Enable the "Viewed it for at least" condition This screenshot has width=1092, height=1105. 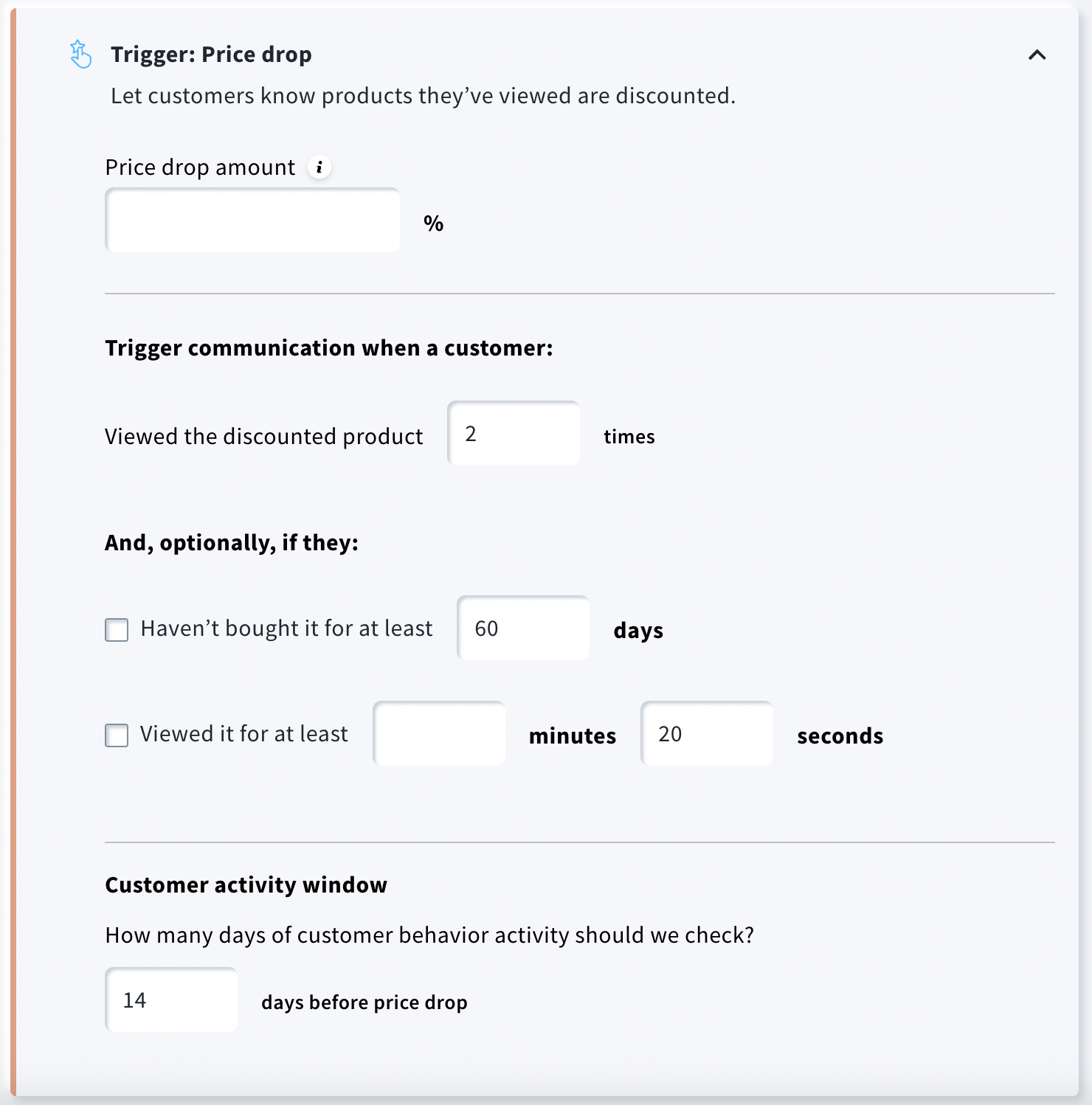[116, 735]
